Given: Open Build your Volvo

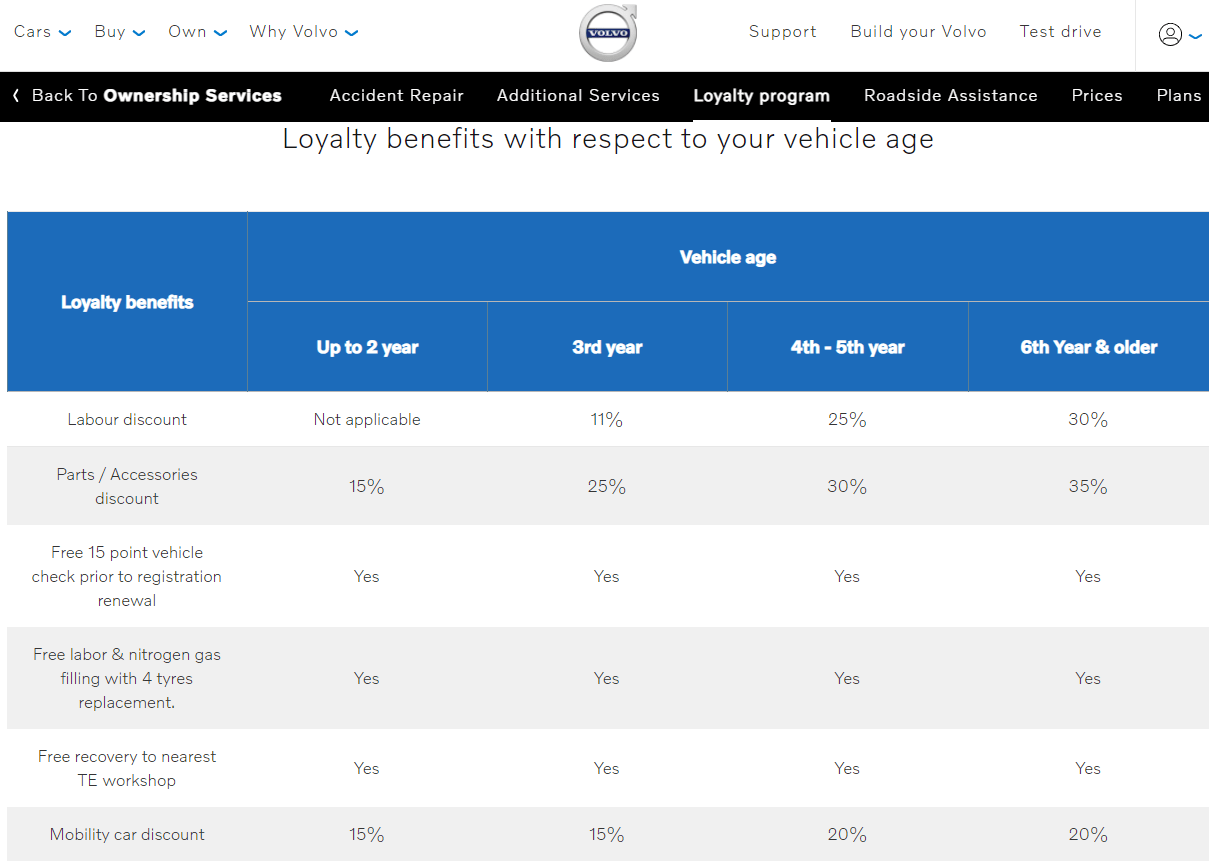Looking at the screenshot, I should 918,32.
